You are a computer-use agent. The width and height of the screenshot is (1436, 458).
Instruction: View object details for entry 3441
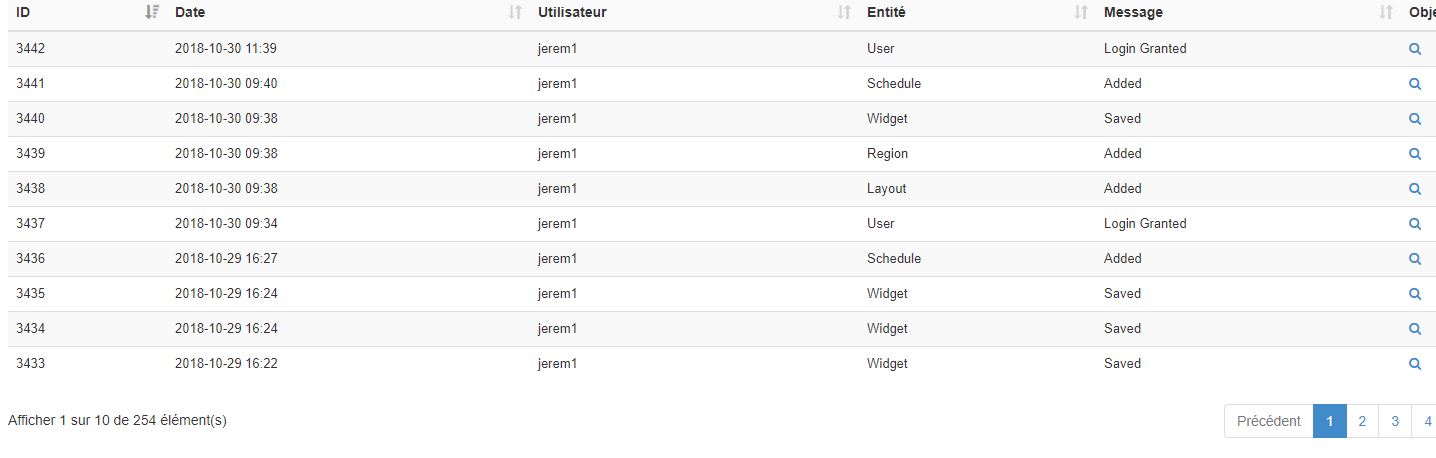point(1415,84)
